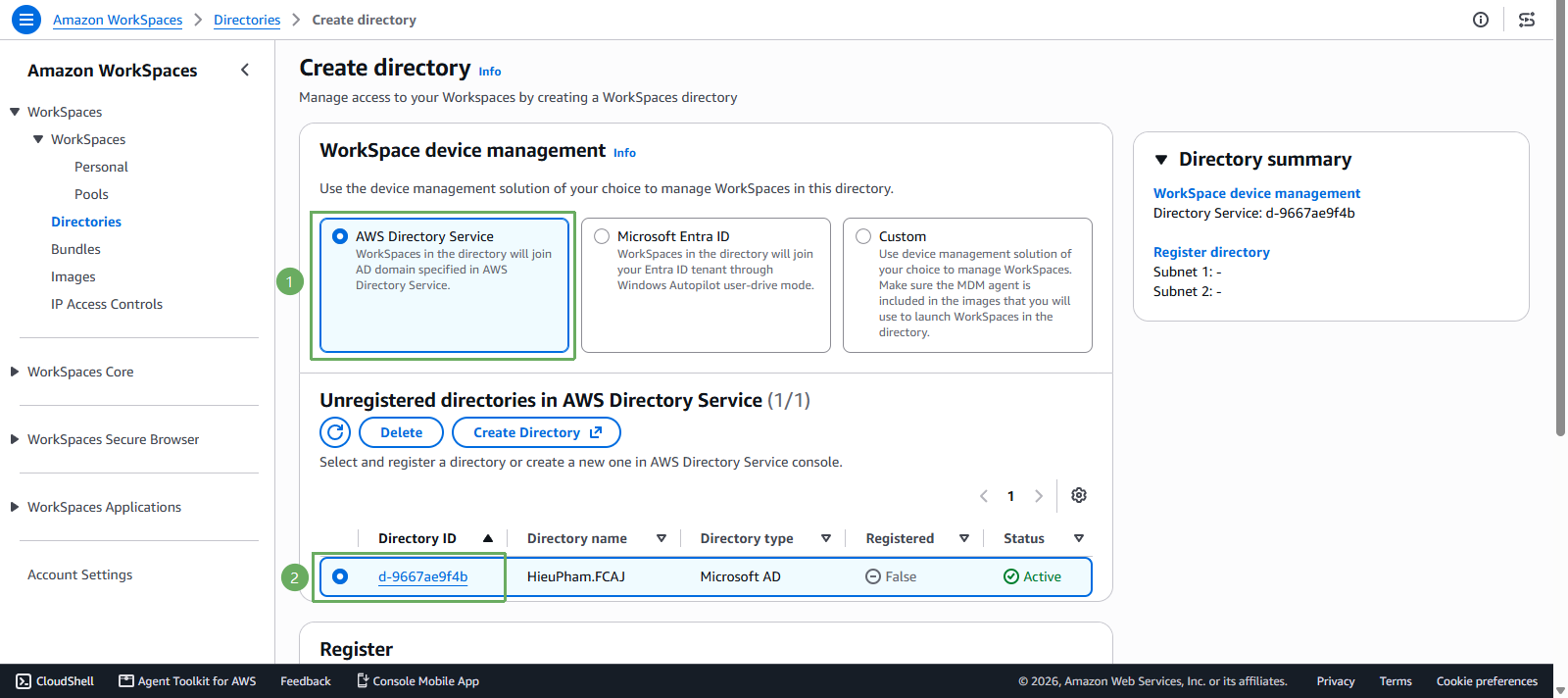Open Info link beside device management
Image resolution: width=1568 pixels, height=698 pixels.
pyautogui.click(x=624, y=153)
